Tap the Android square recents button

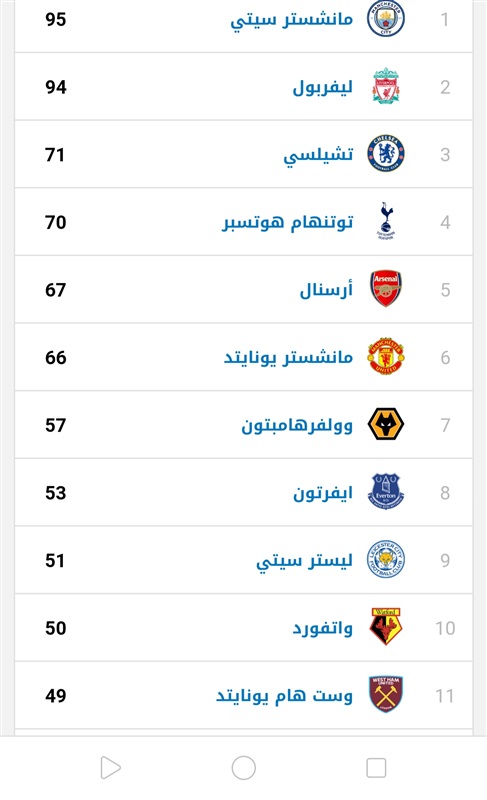pos(376,768)
